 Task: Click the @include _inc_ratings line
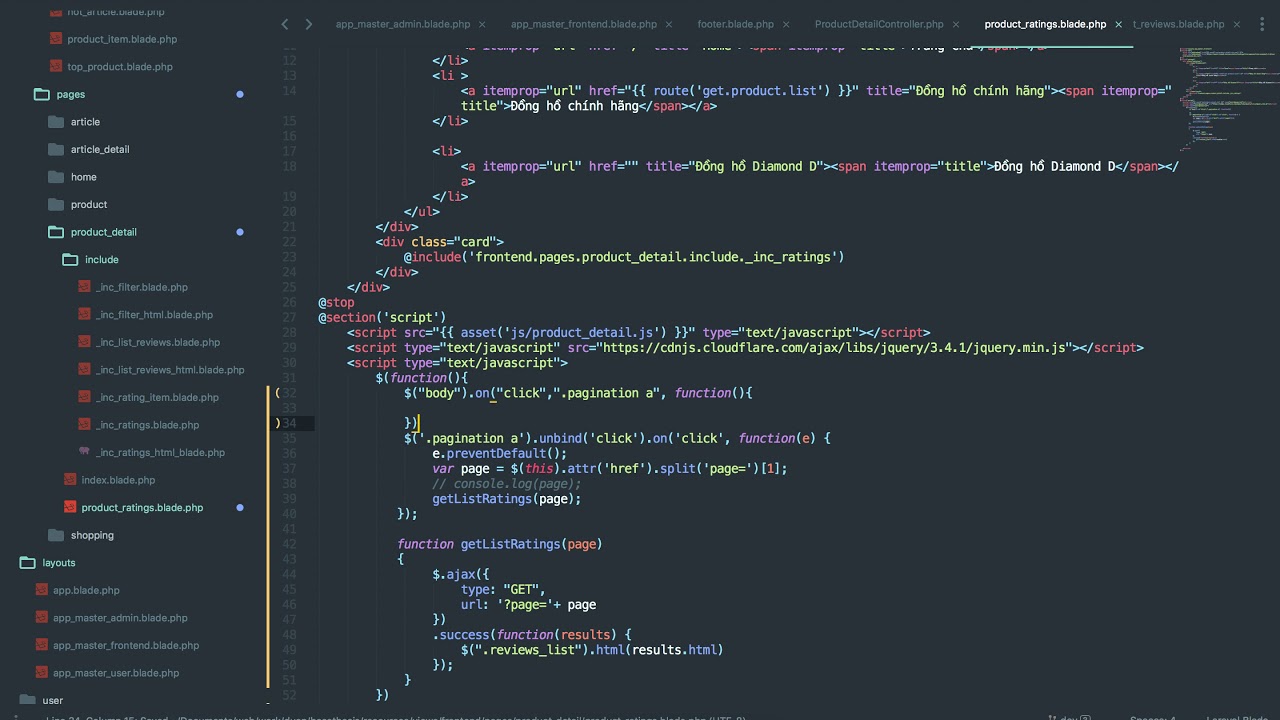pyautogui.click(x=624, y=257)
